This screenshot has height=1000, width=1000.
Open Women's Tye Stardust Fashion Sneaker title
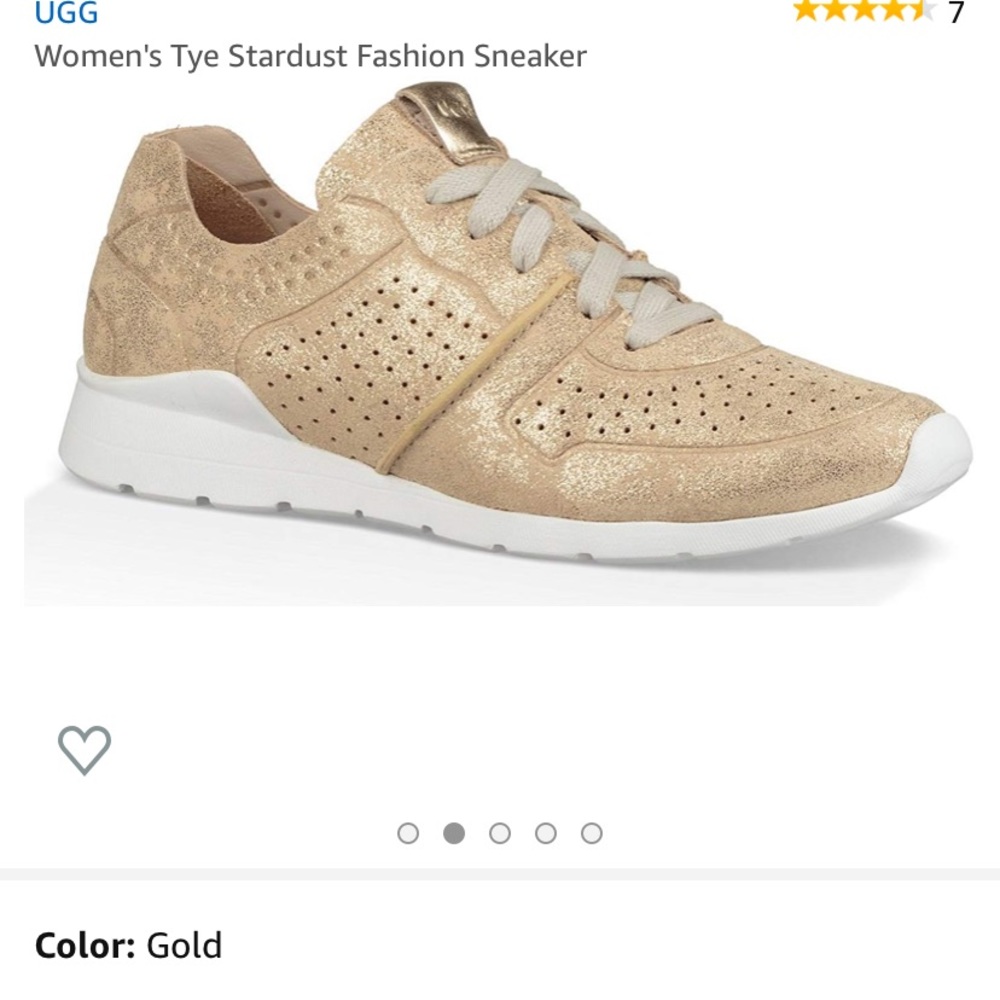pyautogui.click(x=310, y=58)
